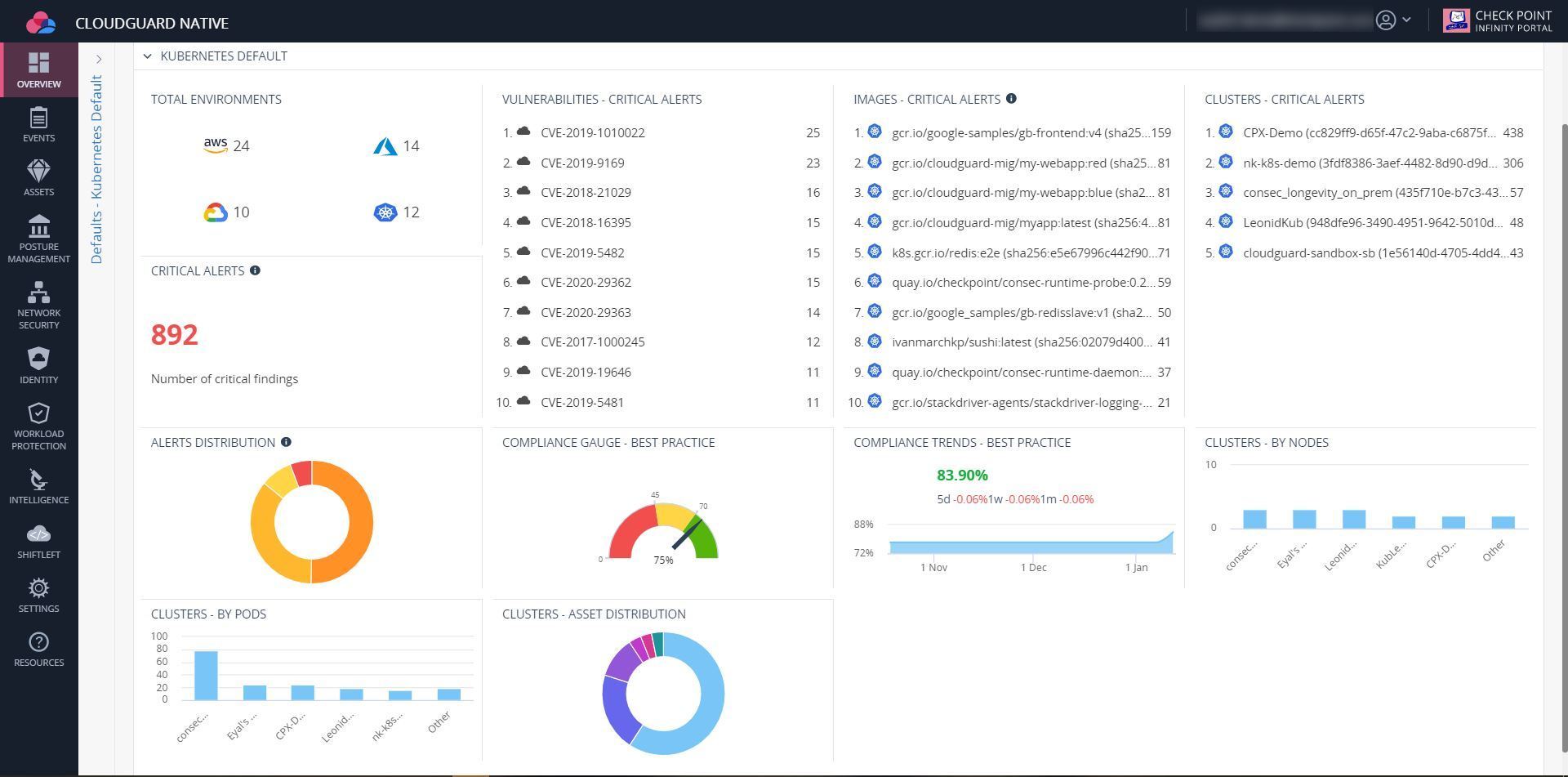
Task: Show Alerts Distribution info icon
Action: 286,442
